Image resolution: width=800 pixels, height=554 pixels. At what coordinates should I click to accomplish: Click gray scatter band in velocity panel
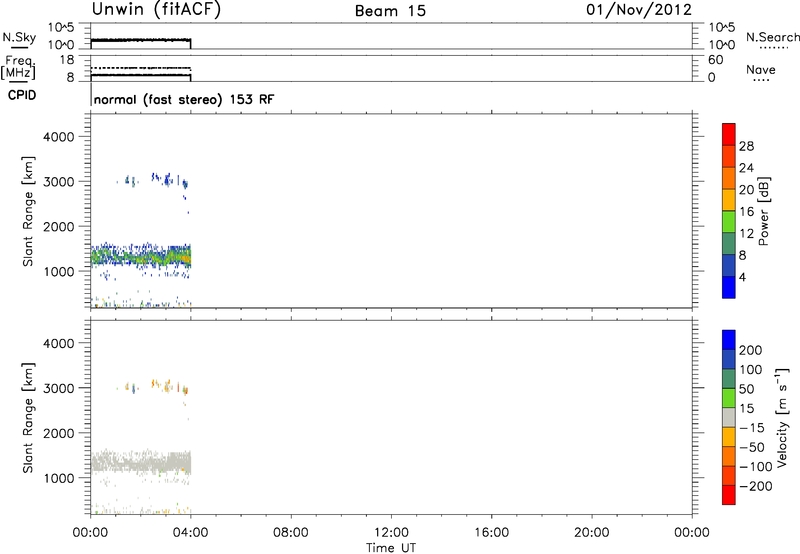pyautogui.click(x=141, y=463)
